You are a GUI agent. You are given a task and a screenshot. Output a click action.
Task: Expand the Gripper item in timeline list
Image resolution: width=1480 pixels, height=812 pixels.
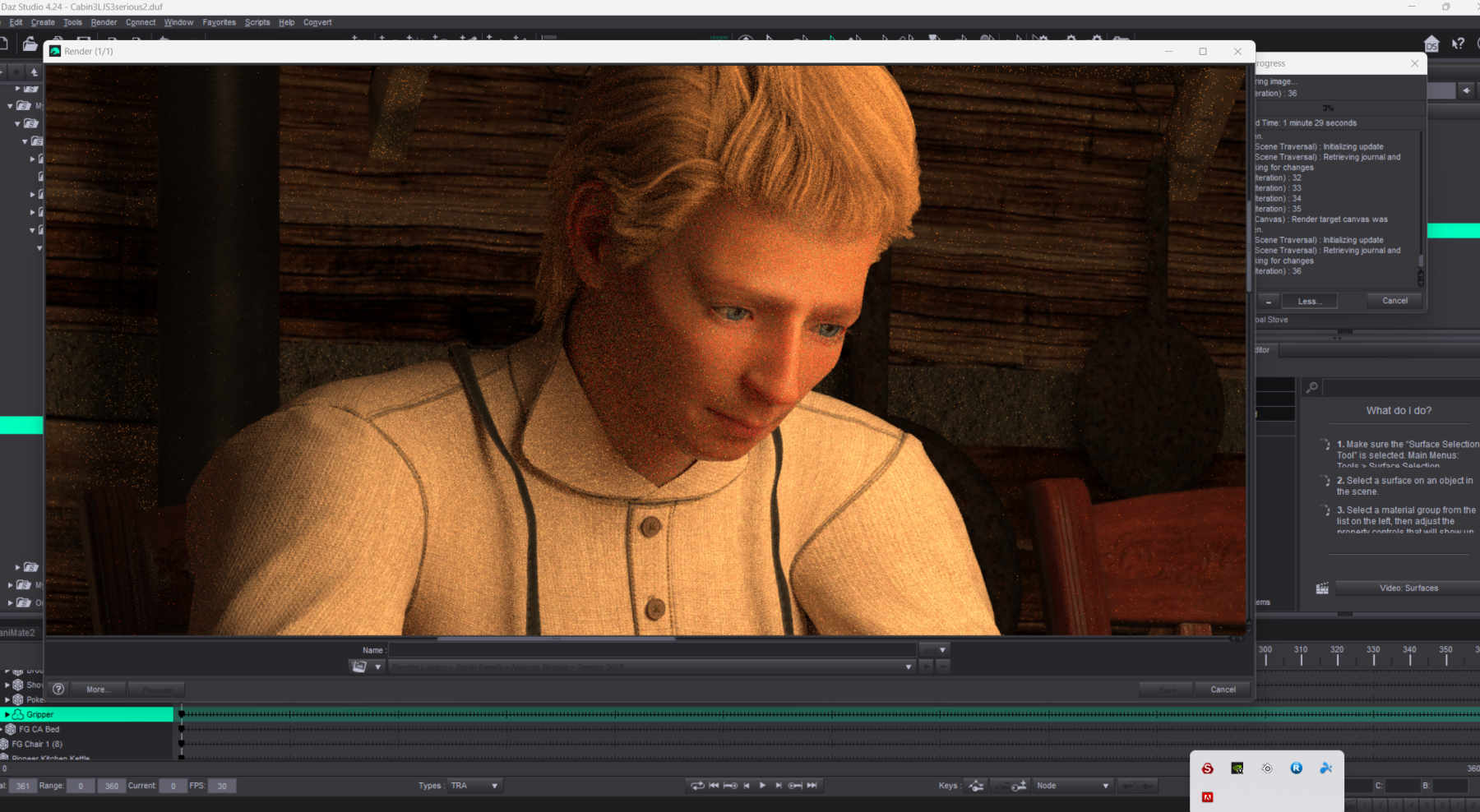(x=7, y=714)
